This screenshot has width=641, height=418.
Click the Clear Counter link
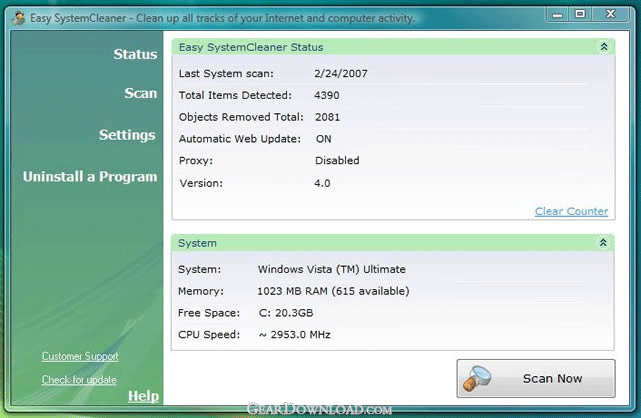571,211
